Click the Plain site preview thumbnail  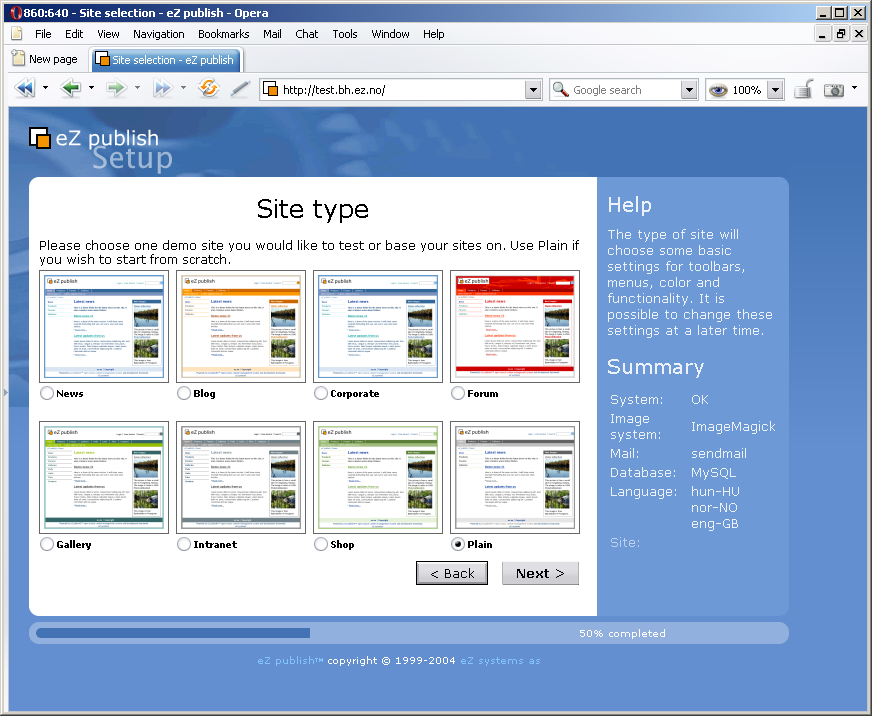click(x=514, y=477)
